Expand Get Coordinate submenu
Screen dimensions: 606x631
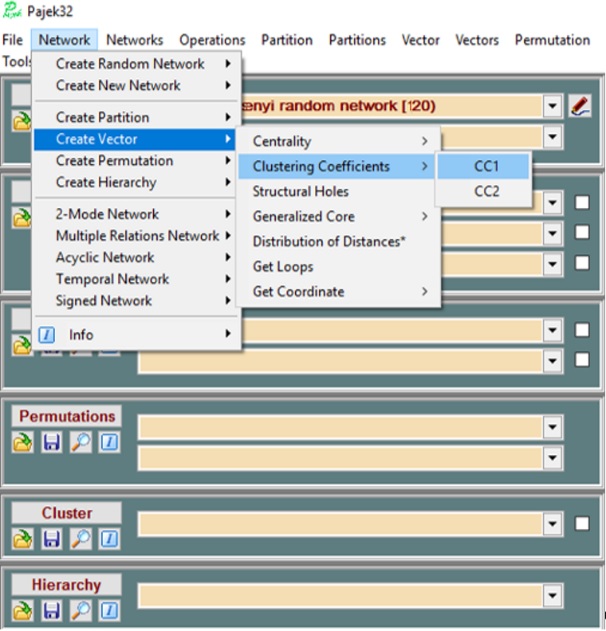point(338,291)
